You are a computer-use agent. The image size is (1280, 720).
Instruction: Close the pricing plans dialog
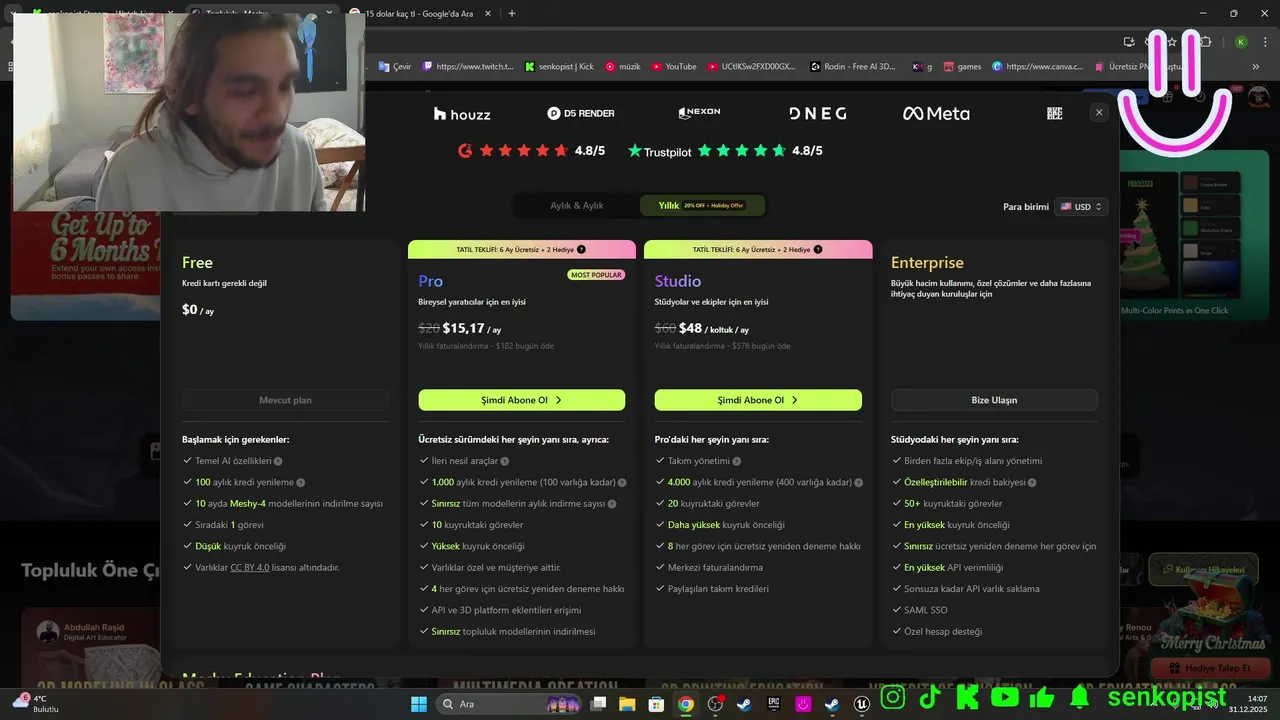pos(1099,113)
